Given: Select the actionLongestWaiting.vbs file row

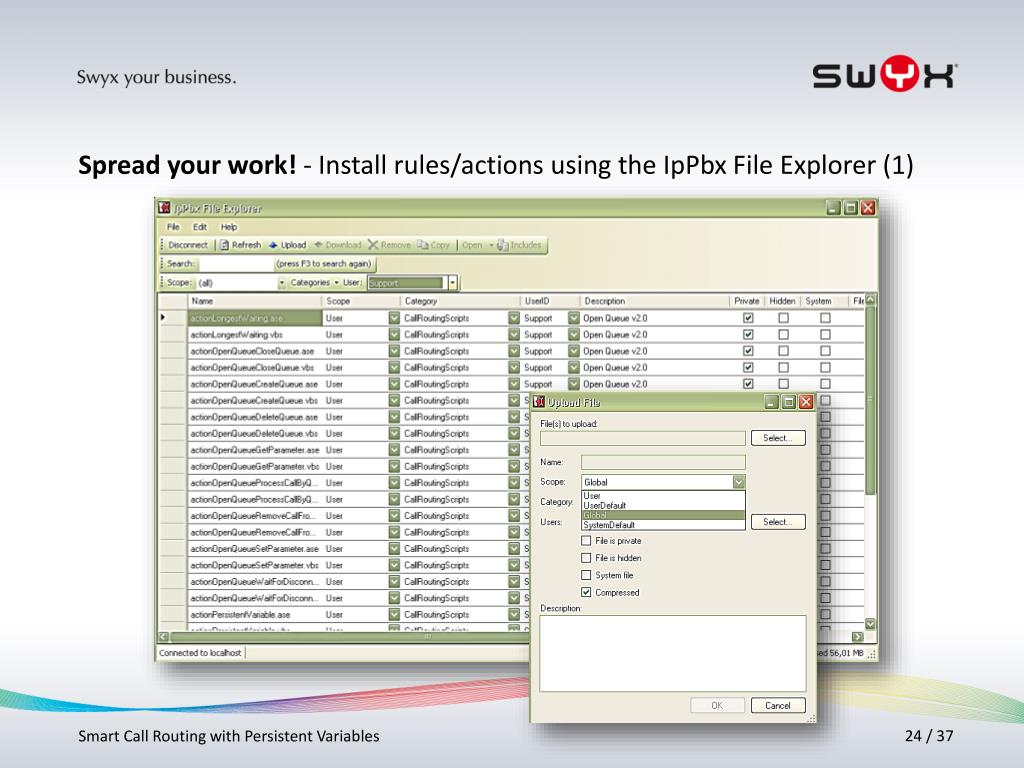Looking at the screenshot, I should click(255, 334).
